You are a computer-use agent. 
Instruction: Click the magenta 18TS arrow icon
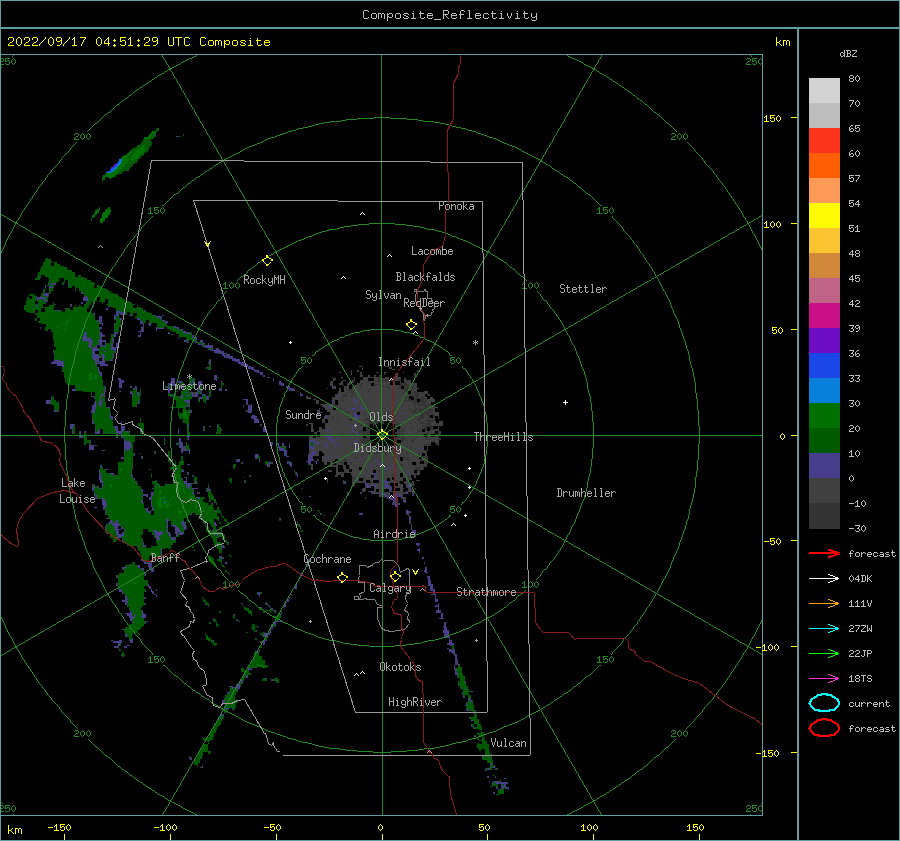(x=824, y=679)
